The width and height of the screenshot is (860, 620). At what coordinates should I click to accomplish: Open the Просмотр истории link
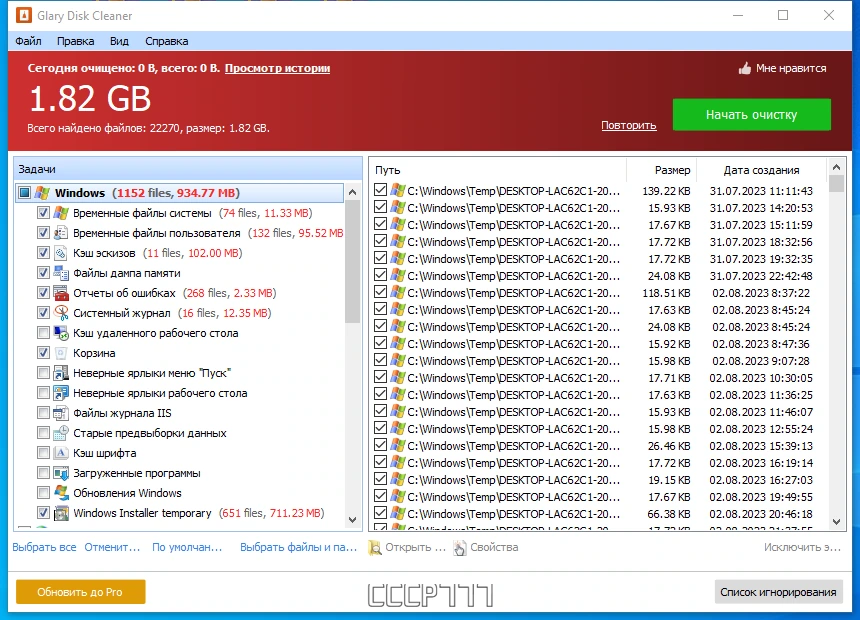(x=278, y=68)
